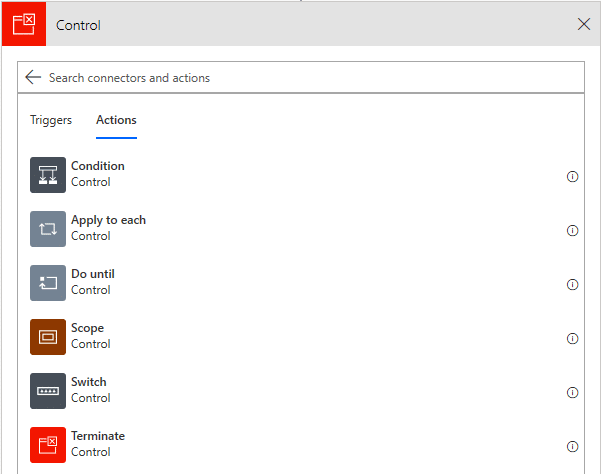Switch to the Triggers tab

[x=51, y=120]
